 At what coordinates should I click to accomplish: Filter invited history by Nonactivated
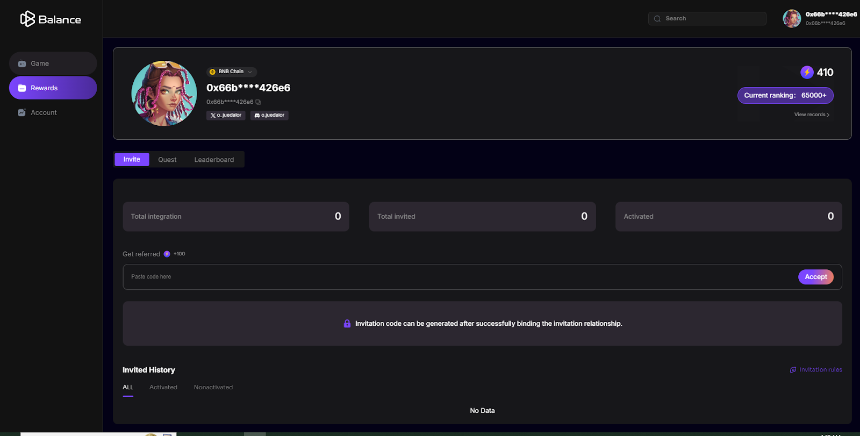click(x=213, y=387)
